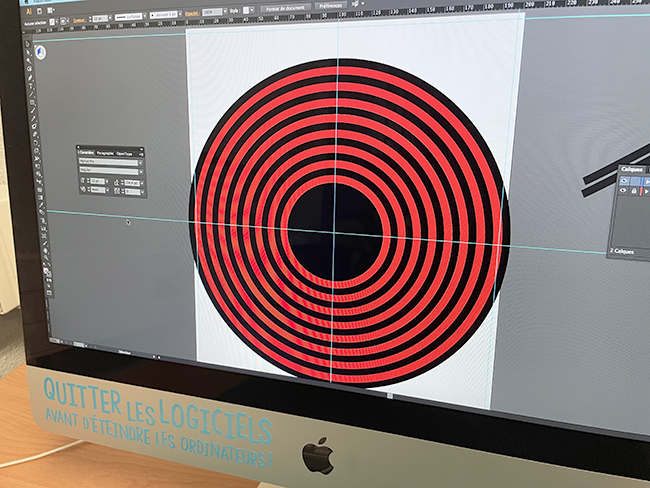Open the Style swatch dropdown arrow
The height and width of the screenshot is (488, 650).
coord(252,10)
